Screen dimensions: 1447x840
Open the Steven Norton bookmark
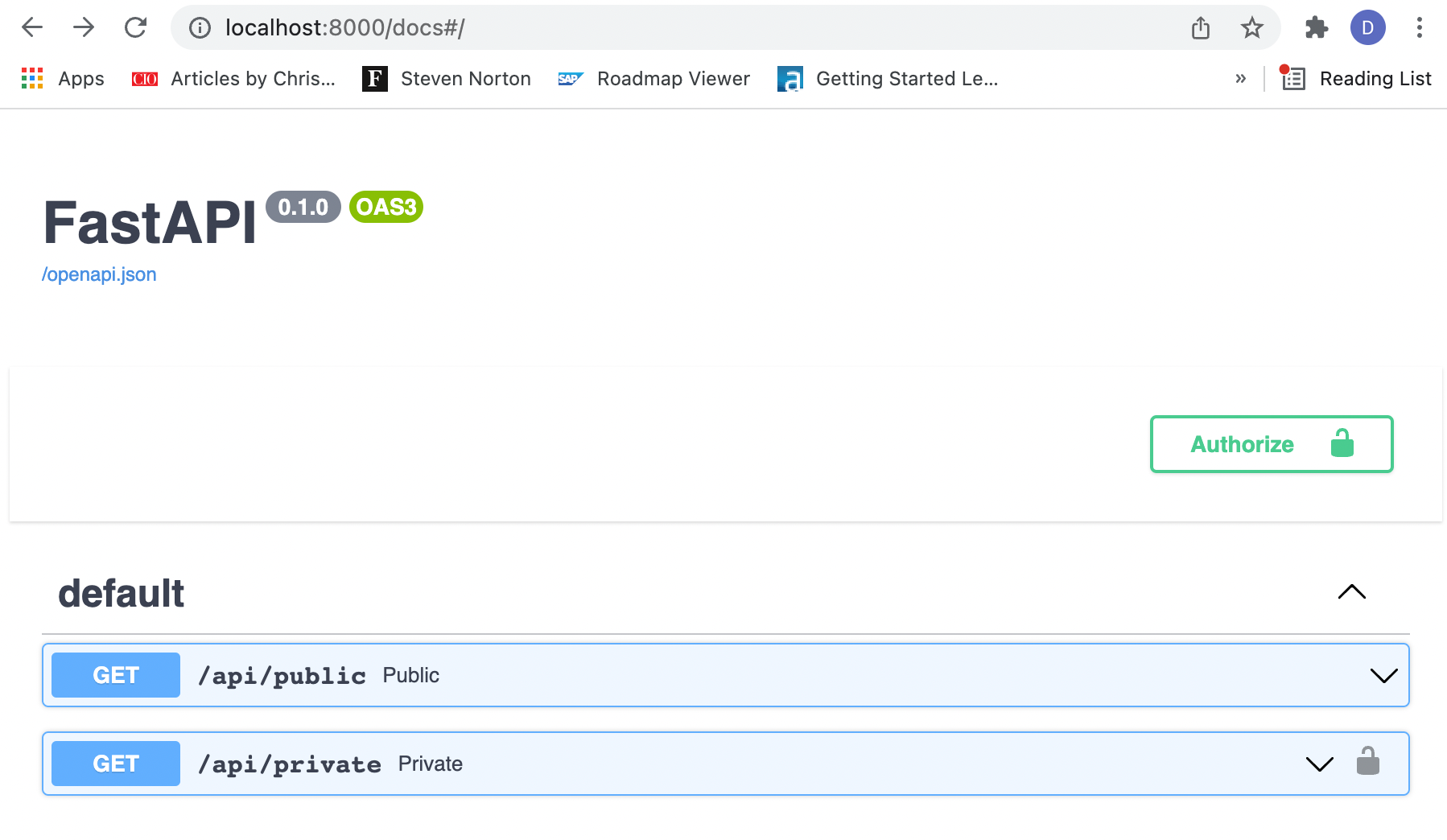447,79
